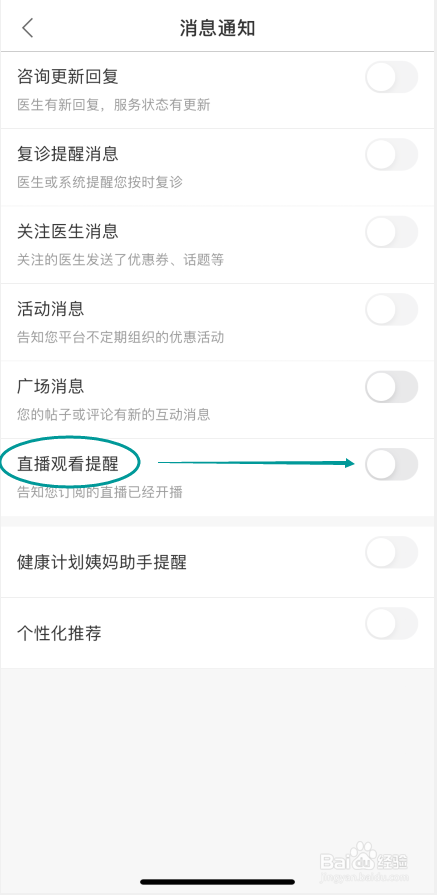
Task: Select the 广场消息 label
Action: click(51, 386)
